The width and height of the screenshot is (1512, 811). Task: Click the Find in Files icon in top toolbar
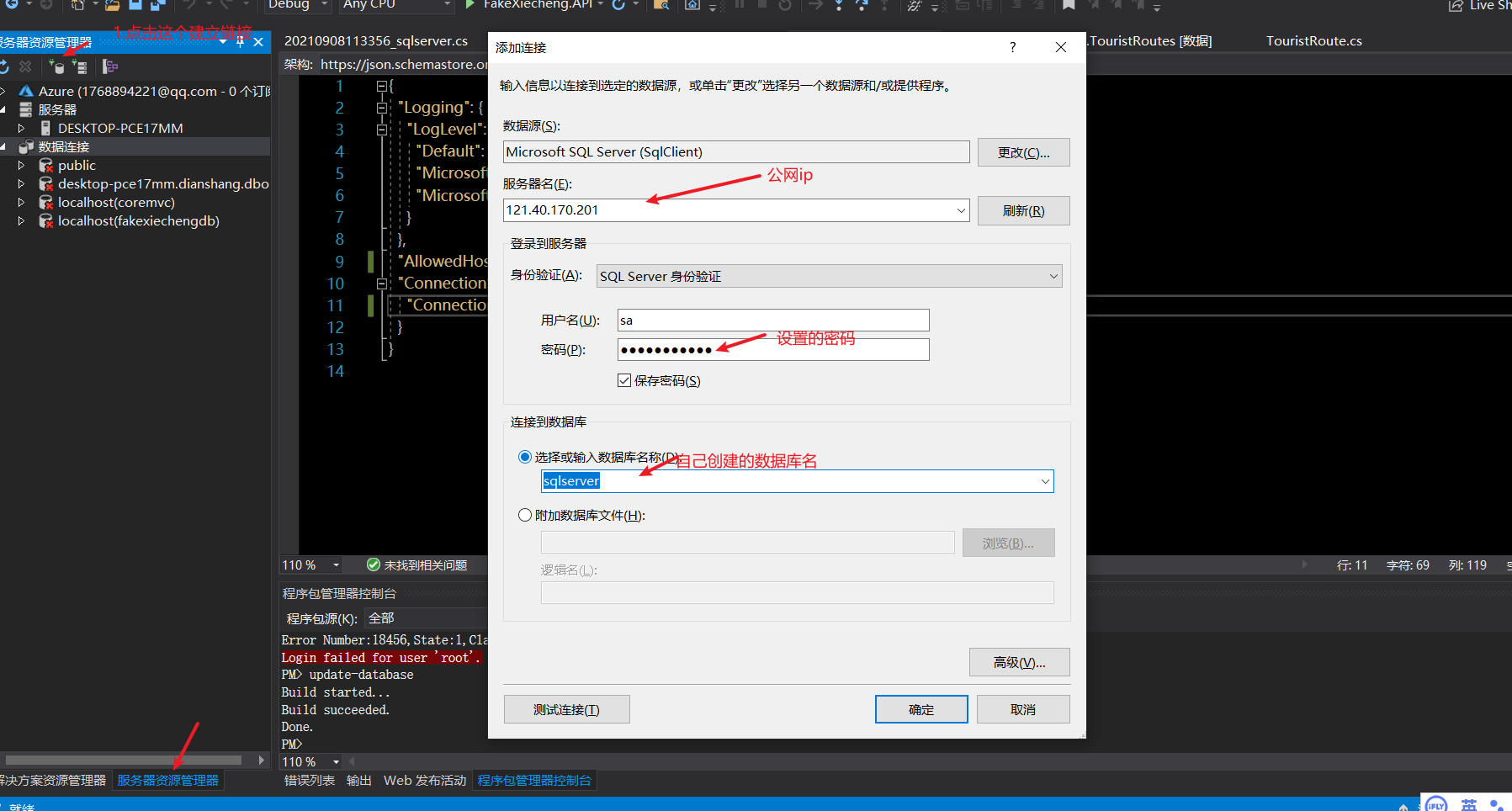tap(661, 5)
